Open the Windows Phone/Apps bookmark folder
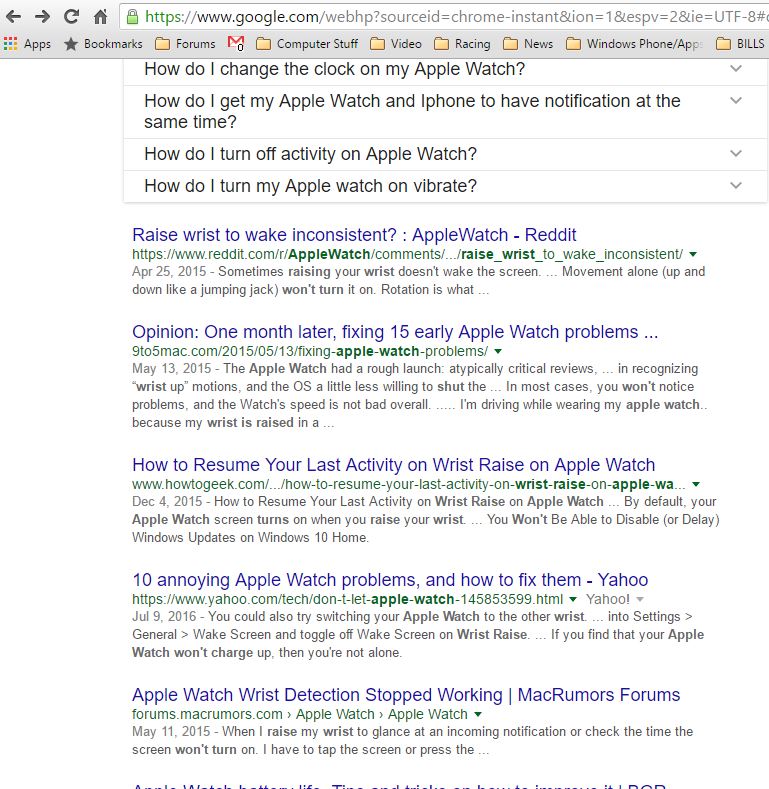 (634, 44)
